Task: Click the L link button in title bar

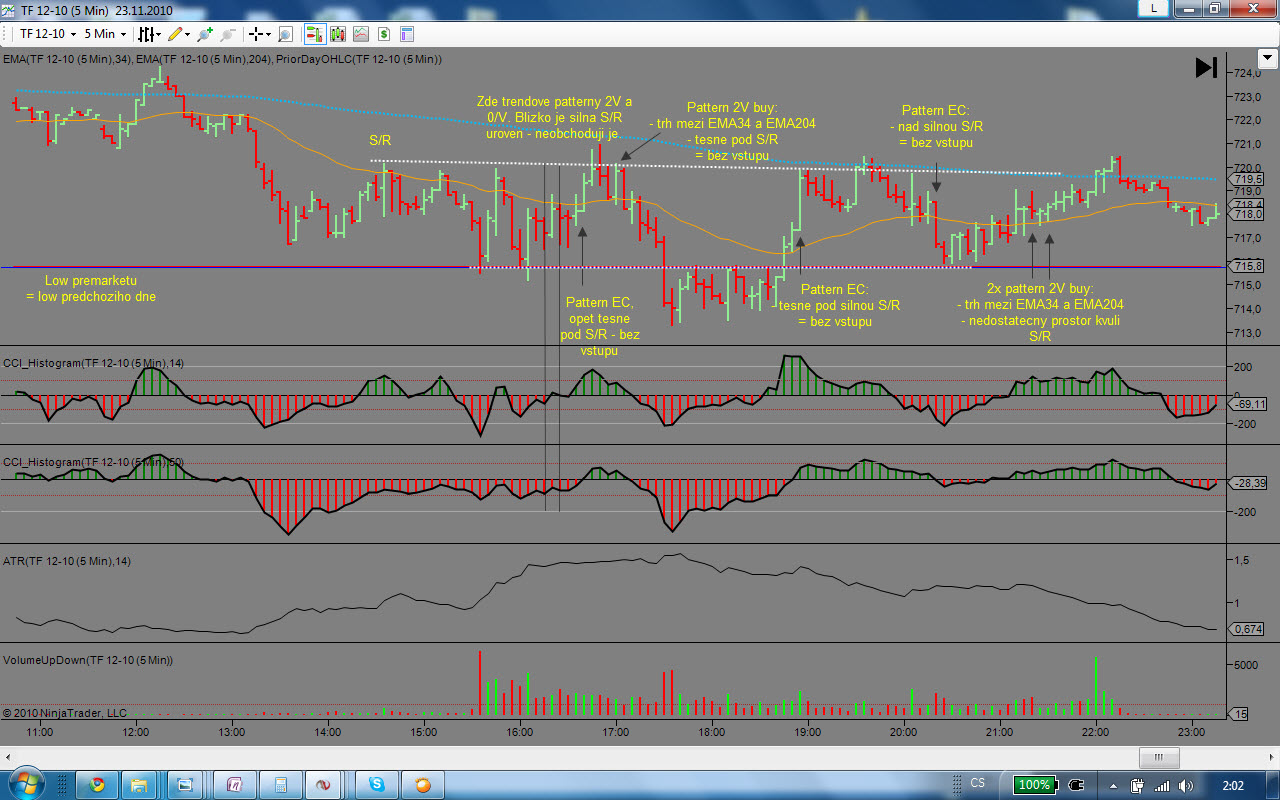Action: click(1154, 8)
